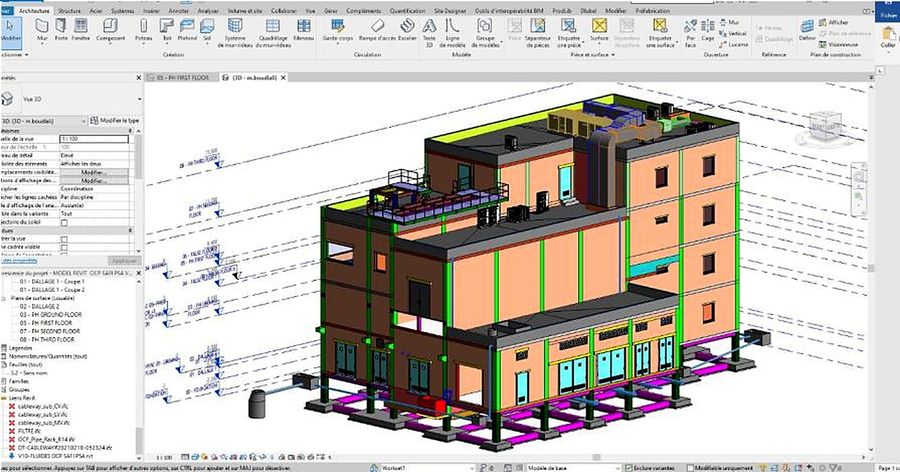The image size is (900, 472).
Task: Click the Visionneuse button
Action: tap(839, 44)
